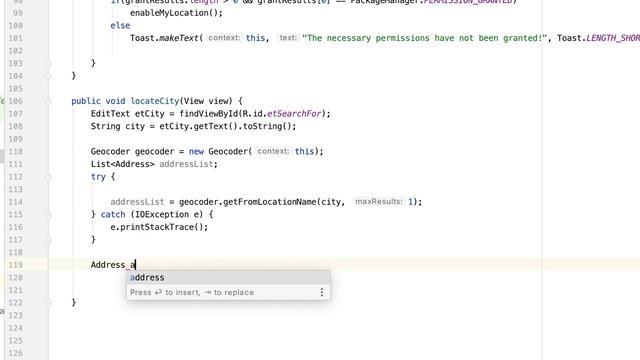Click the 'try' keyword
640x360 pixels.
point(98,177)
